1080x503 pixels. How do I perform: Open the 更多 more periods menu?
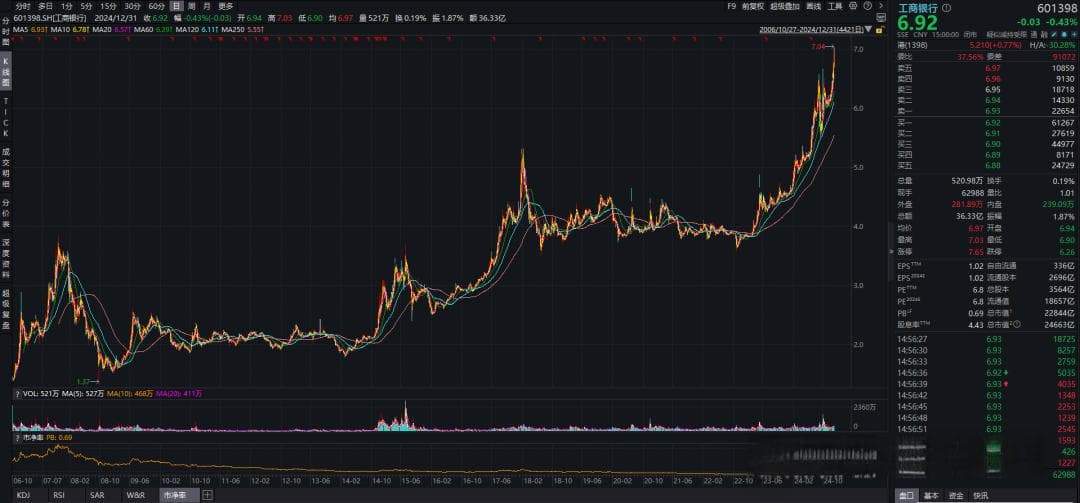pos(226,6)
